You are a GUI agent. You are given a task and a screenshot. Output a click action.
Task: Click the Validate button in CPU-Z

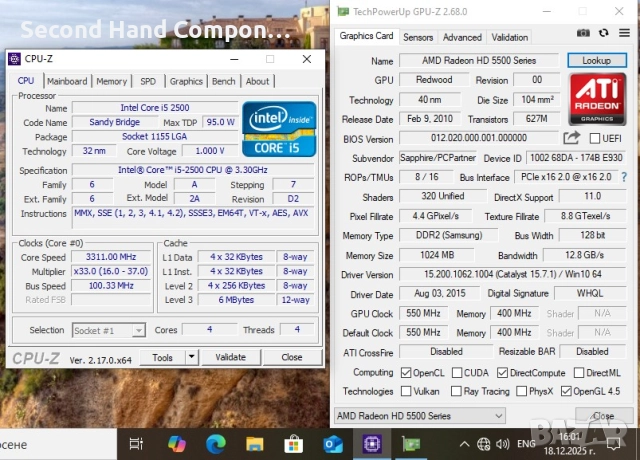pos(231,357)
